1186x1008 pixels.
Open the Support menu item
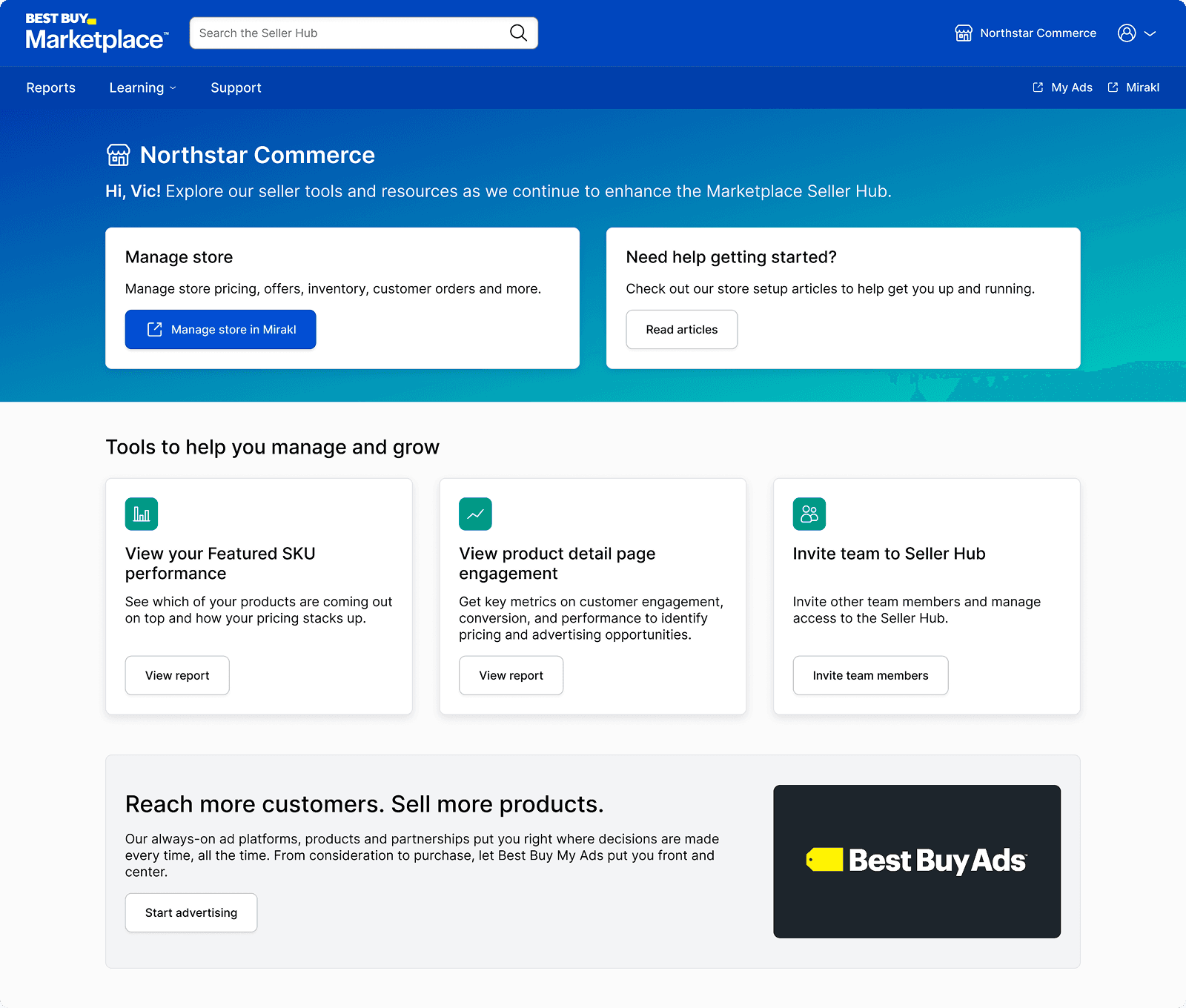tap(236, 87)
